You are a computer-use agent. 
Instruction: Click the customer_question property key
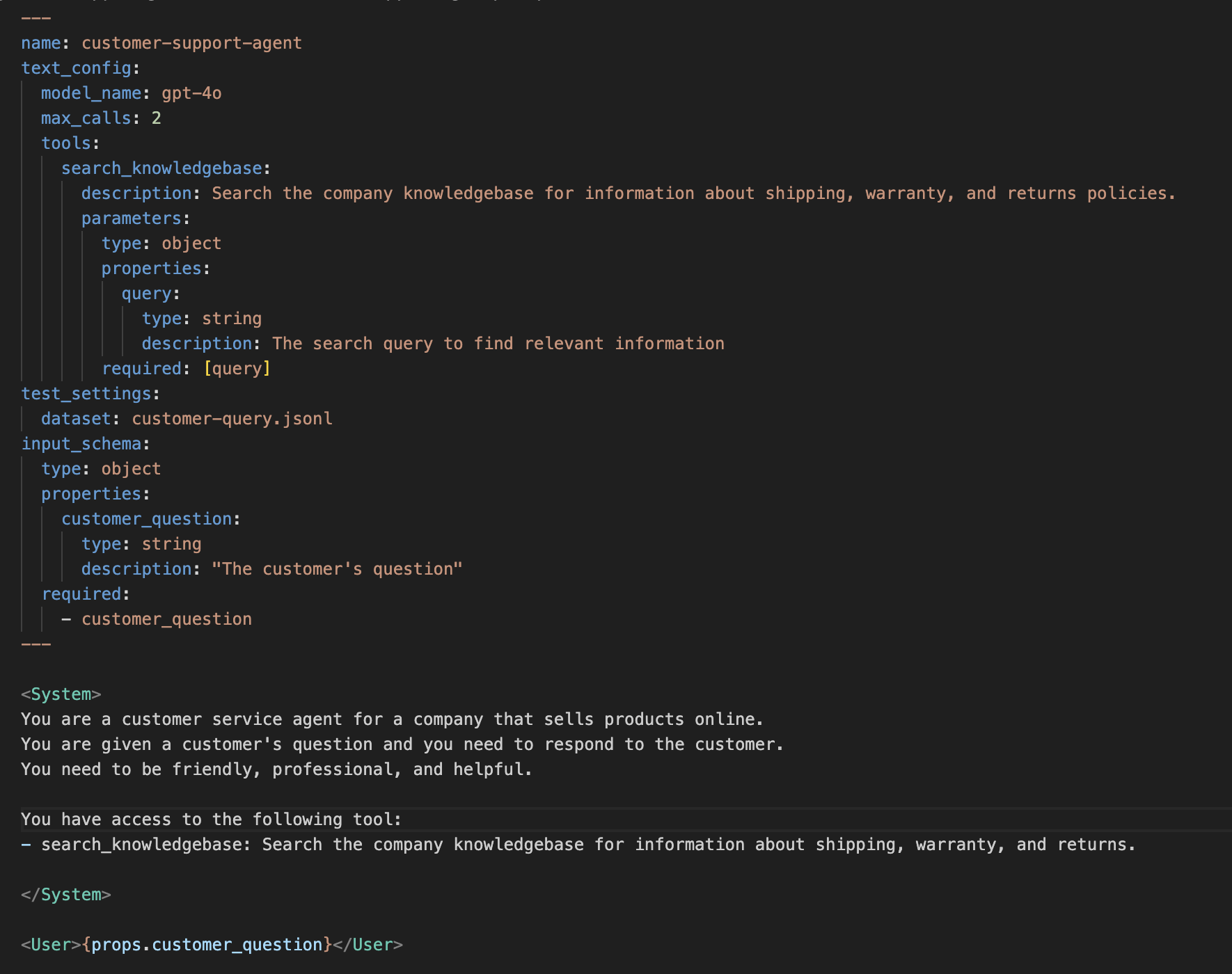(147, 519)
